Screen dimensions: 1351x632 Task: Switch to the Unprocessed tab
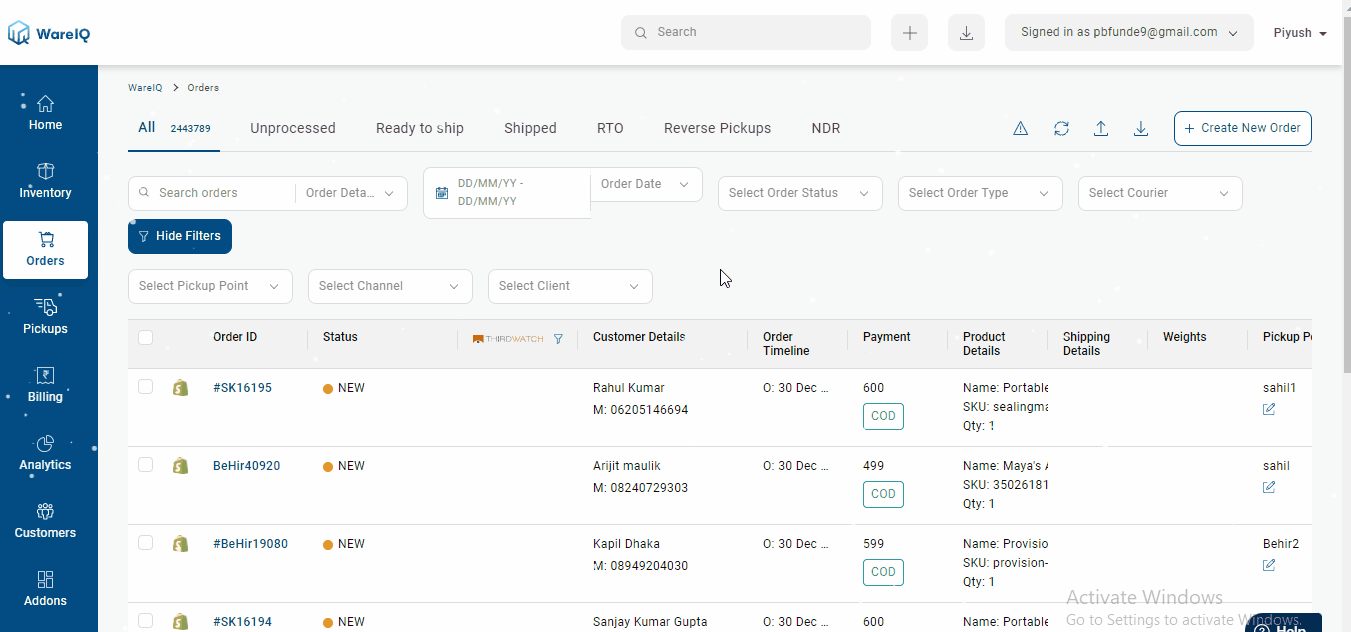(292, 128)
